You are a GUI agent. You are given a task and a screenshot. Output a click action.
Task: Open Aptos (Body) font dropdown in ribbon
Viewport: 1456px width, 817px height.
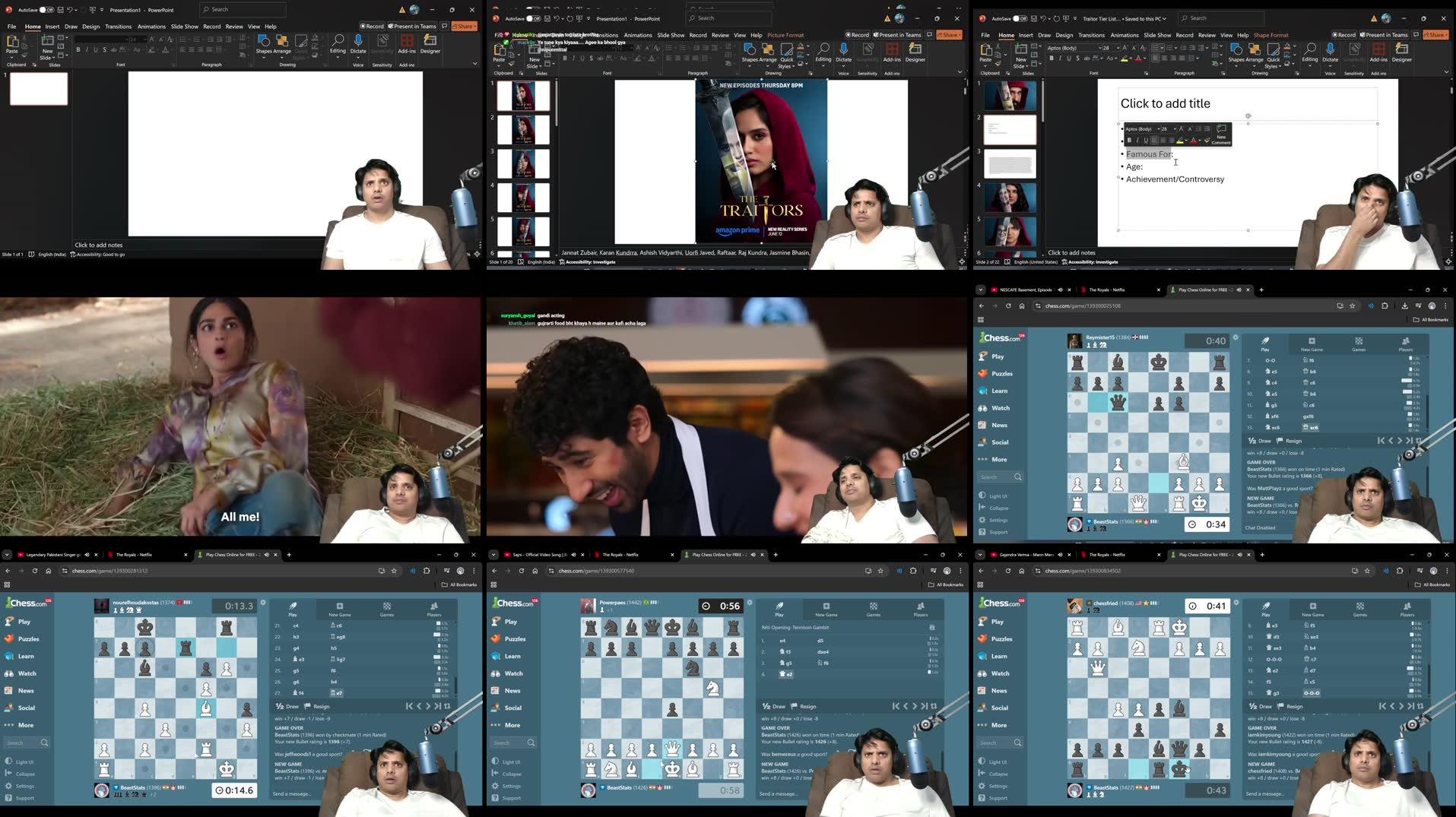tap(1099, 48)
